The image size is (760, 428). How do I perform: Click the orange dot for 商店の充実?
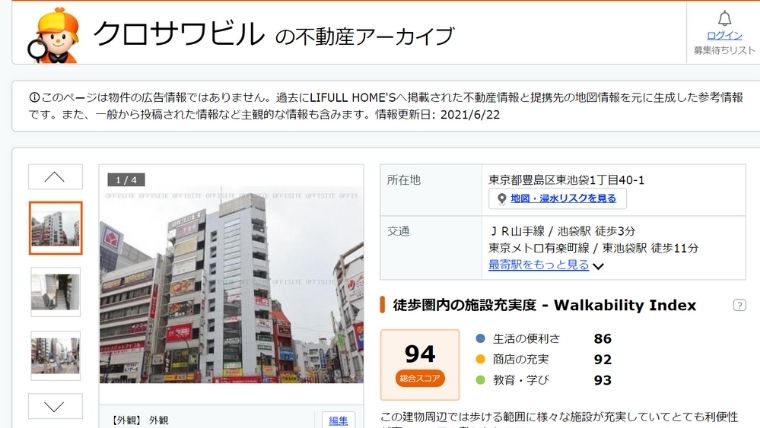[x=480, y=359]
